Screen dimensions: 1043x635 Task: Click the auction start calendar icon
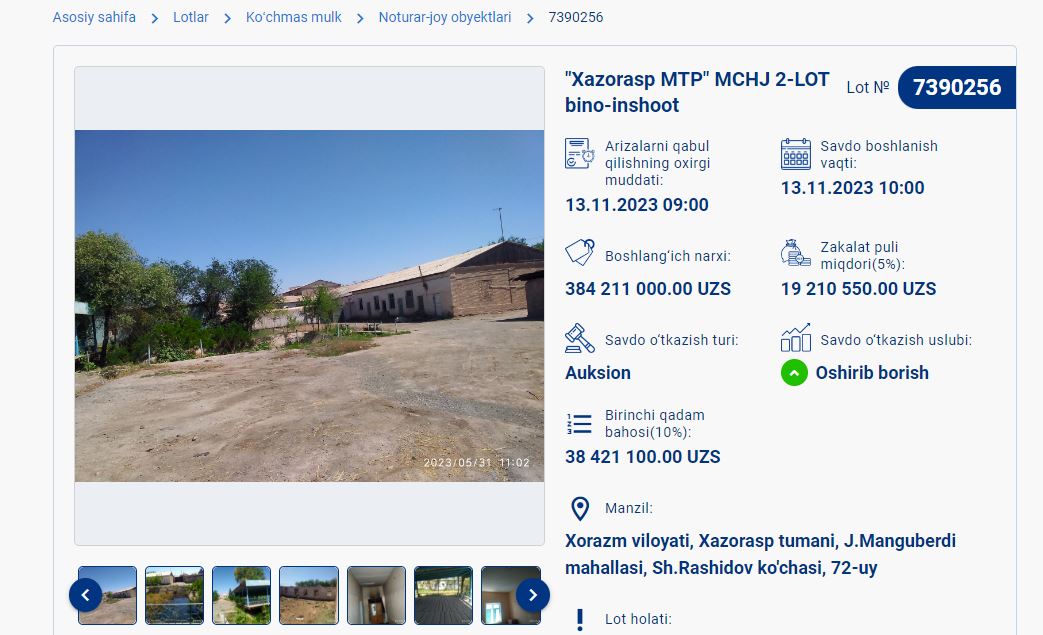click(x=796, y=154)
